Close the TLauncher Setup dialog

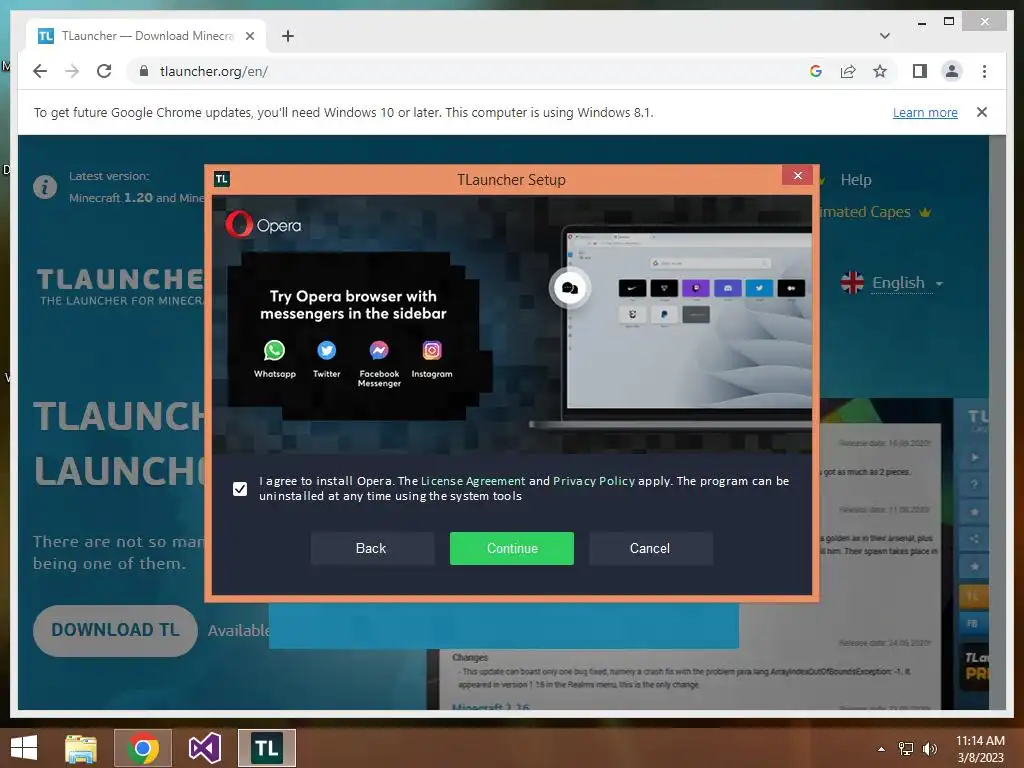(x=797, y=176)
